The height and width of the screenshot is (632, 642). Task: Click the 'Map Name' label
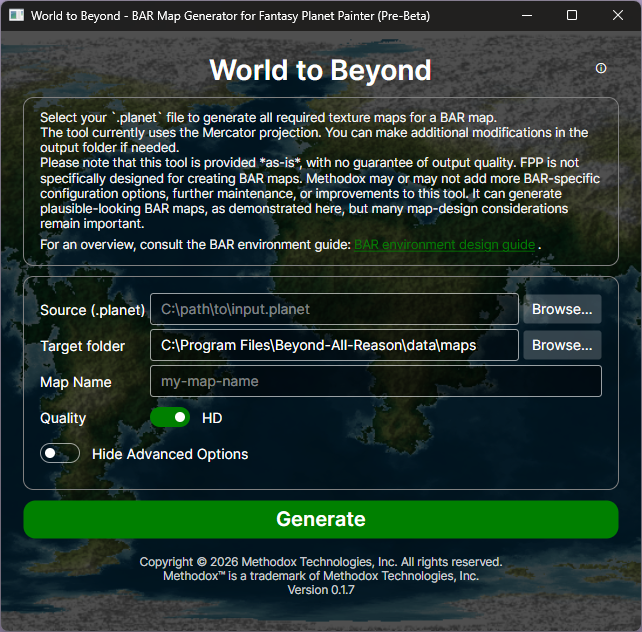76,382
